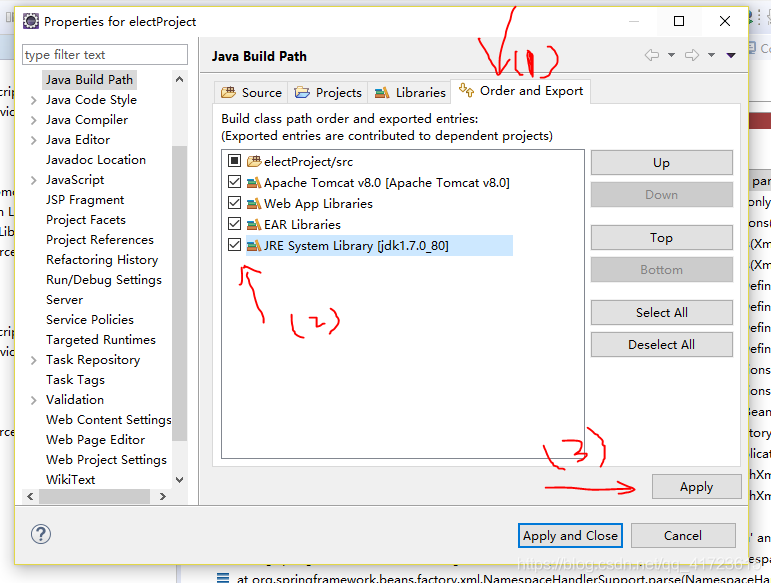Select Task Tags in the tree
Screen dimensions: 771x583
(x=75, y=379)
